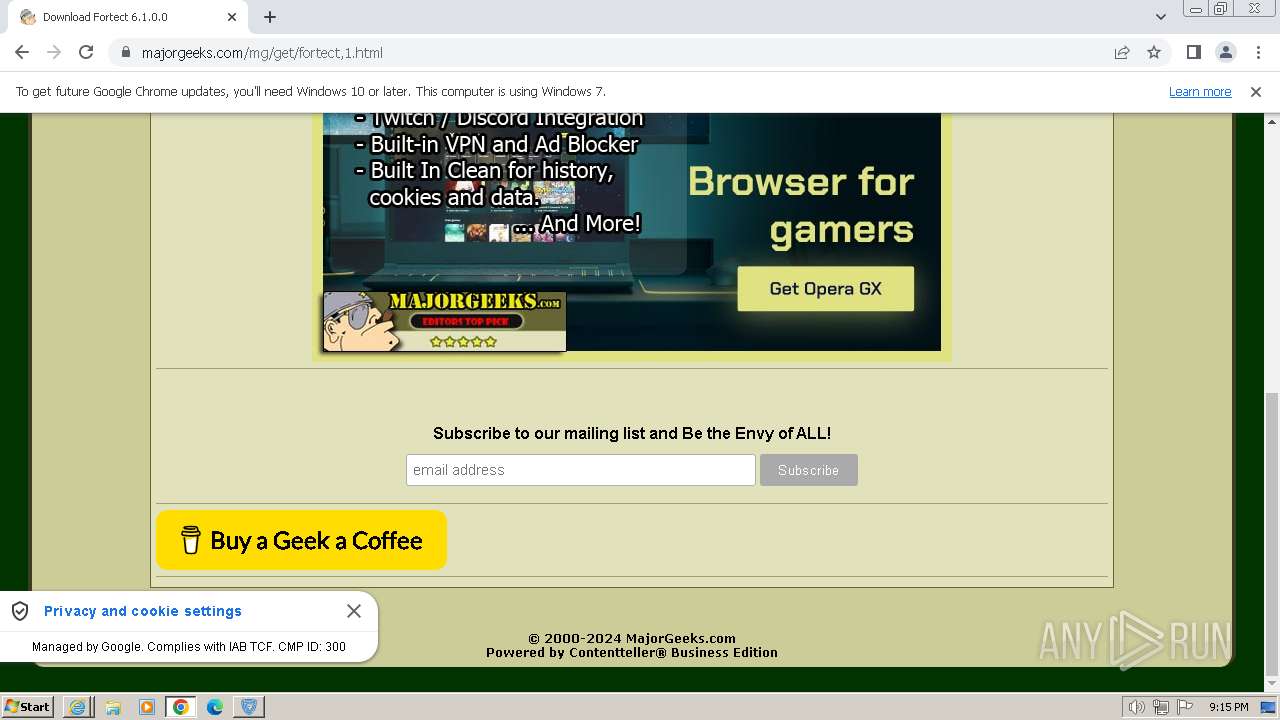Open File Explorer from taskbar

(112, 707)
